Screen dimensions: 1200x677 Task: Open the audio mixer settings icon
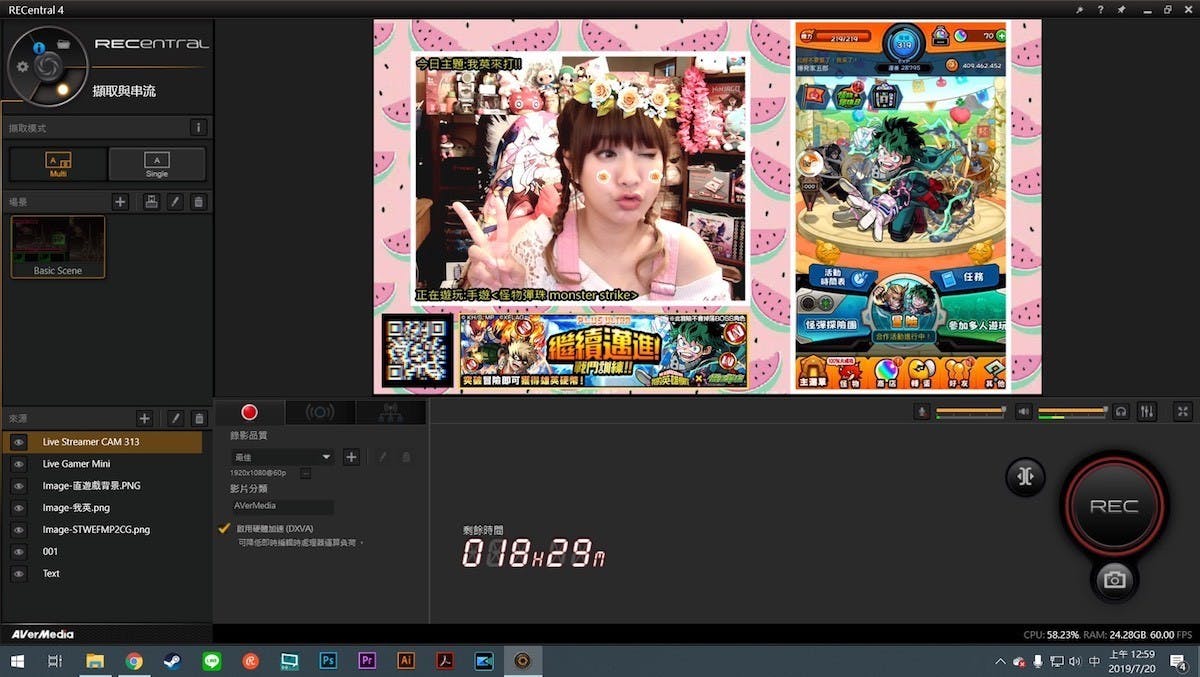[1148, 411]
